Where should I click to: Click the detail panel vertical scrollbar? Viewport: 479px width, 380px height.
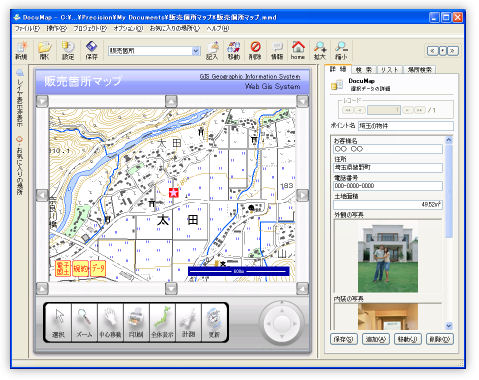click(x=449, y=233)
